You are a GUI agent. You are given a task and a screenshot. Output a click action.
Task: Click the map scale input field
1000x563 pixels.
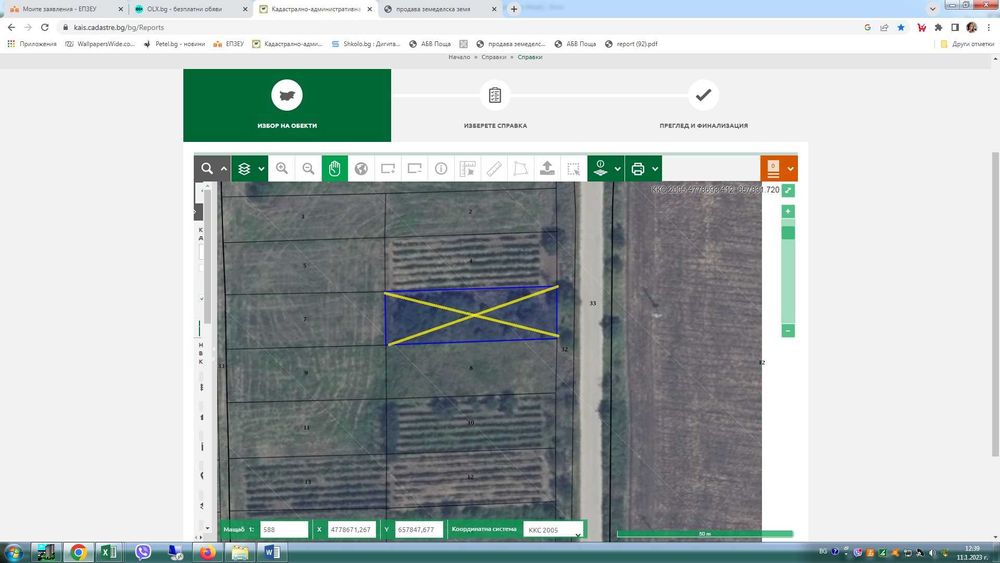pos(284,530)
